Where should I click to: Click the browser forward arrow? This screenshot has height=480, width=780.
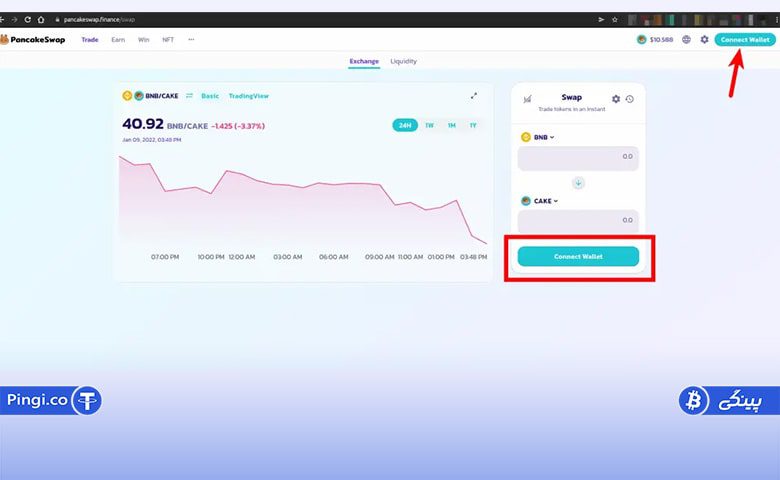point(14,19)
